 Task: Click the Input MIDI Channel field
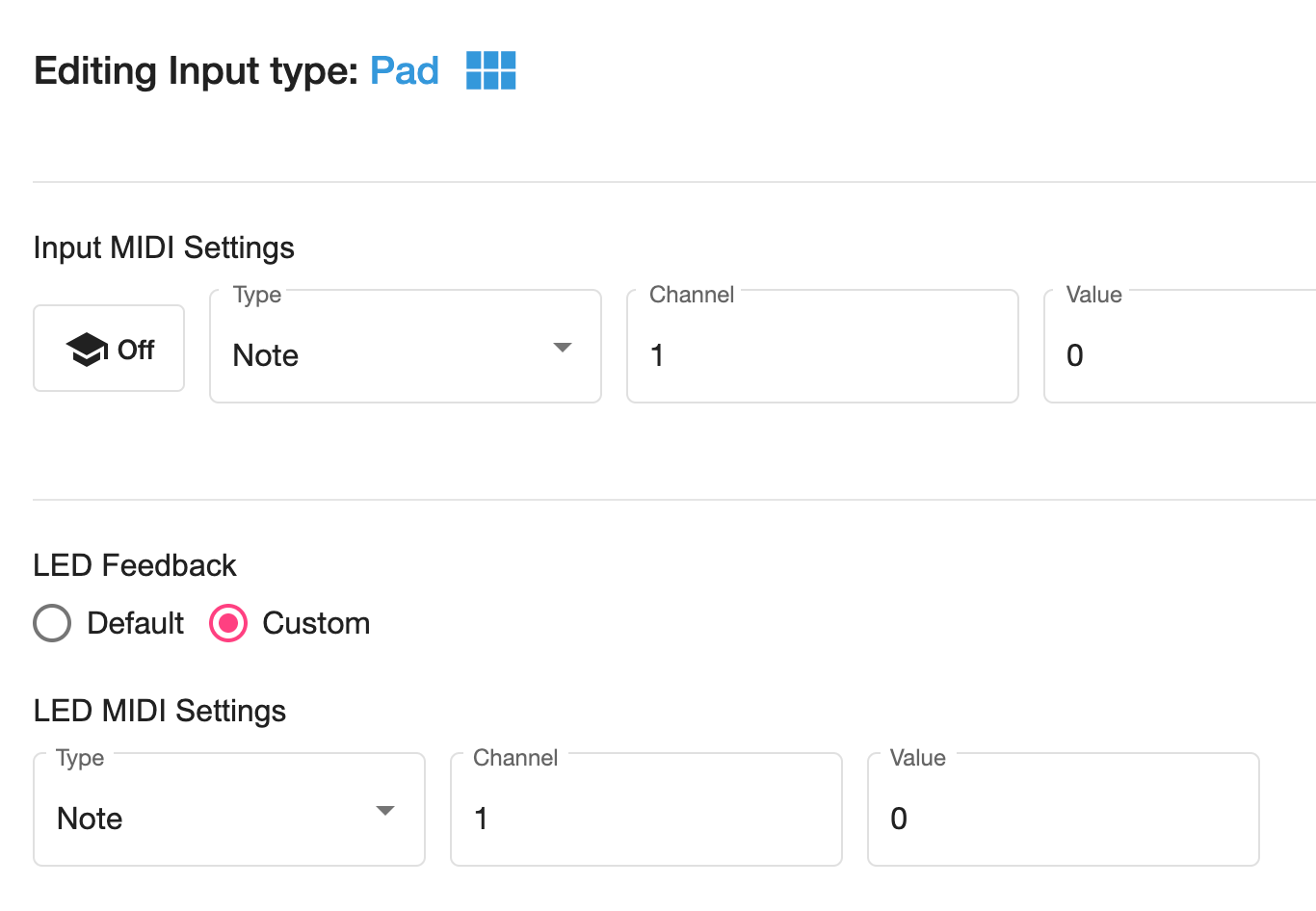click(x=822, y=354)
